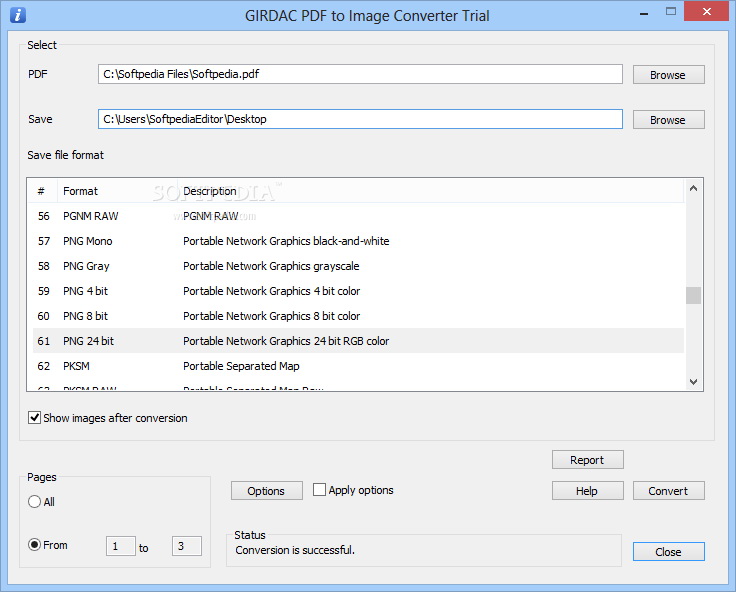Click scroll up arrow of format list
The image size is (736, 592).
tap(693, 188)
